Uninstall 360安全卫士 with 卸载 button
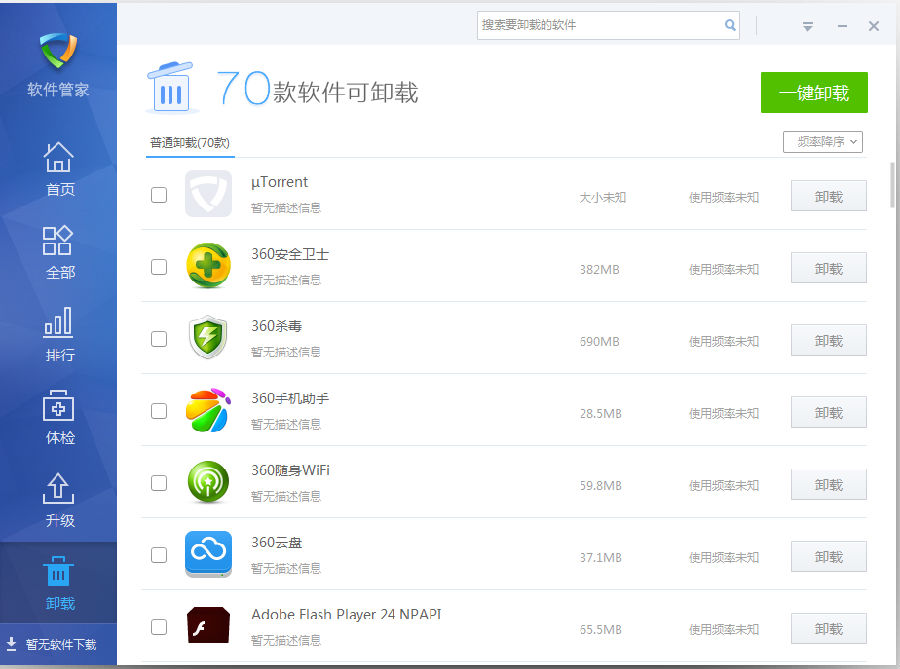 (x=828, y=268)
